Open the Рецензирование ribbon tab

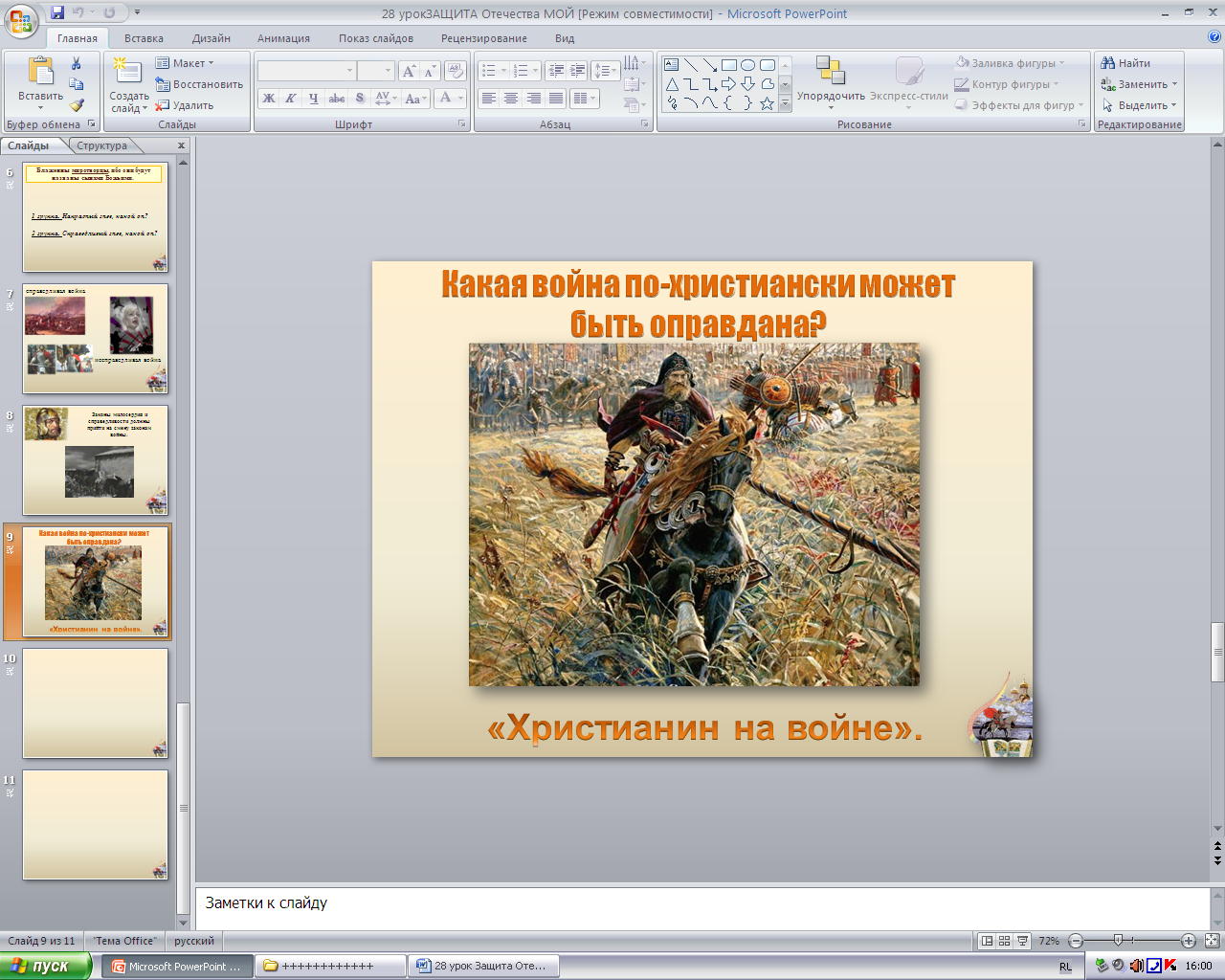tap(484, 38)
